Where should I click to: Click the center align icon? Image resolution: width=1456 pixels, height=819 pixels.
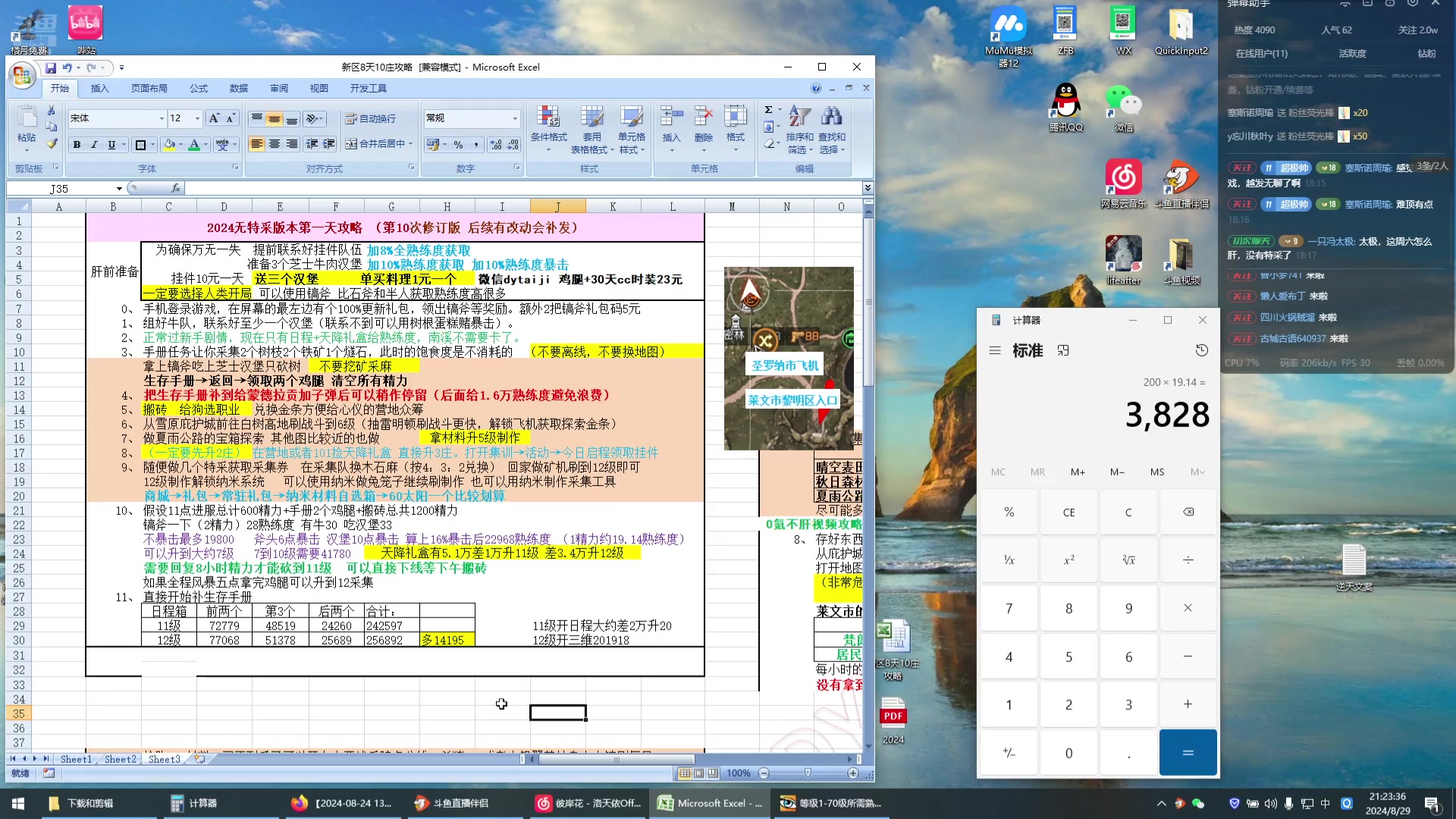pos(275,144)
